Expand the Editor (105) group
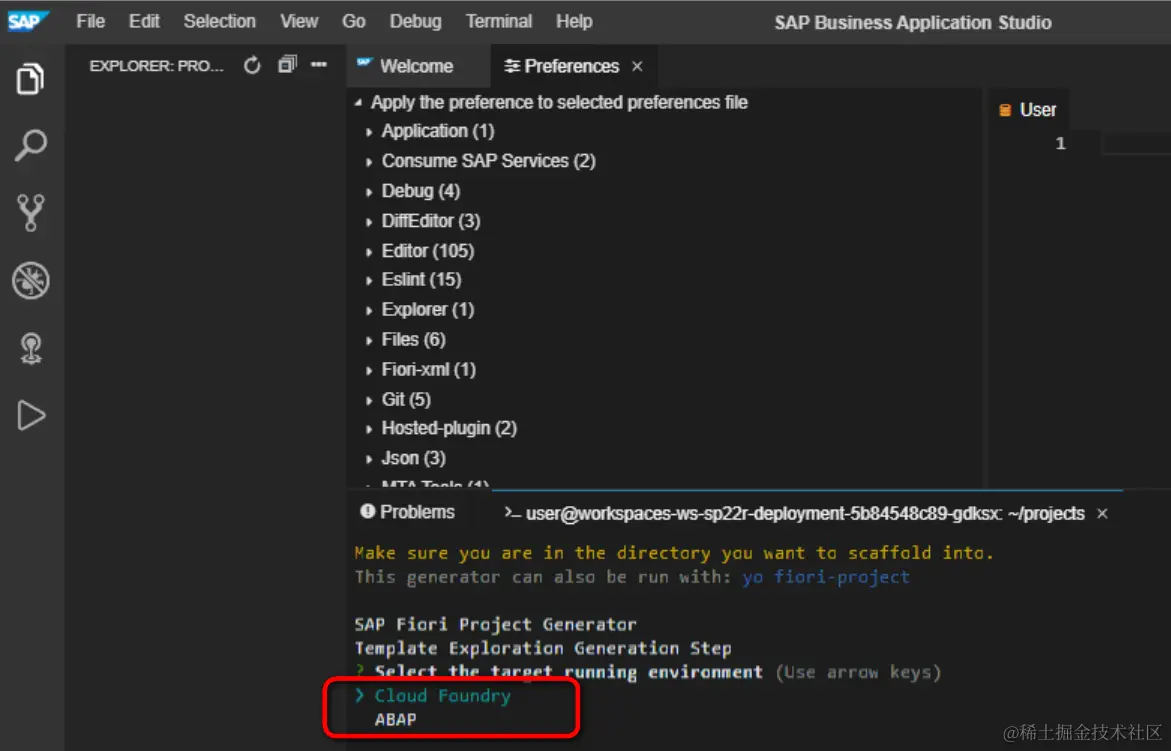 (x=428, y=251)
